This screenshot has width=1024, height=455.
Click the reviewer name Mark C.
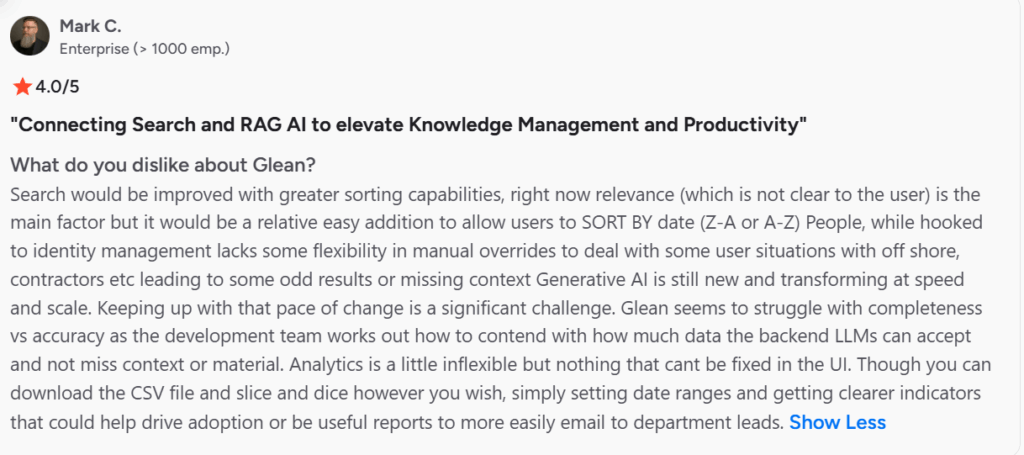93,25
